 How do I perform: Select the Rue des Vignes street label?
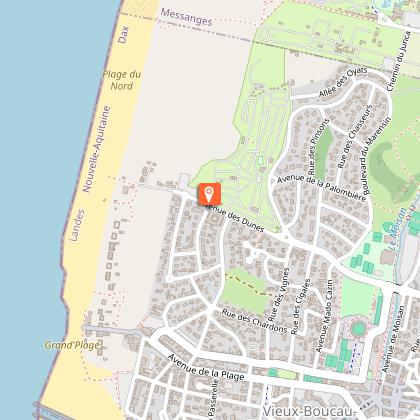click(278, 292)
